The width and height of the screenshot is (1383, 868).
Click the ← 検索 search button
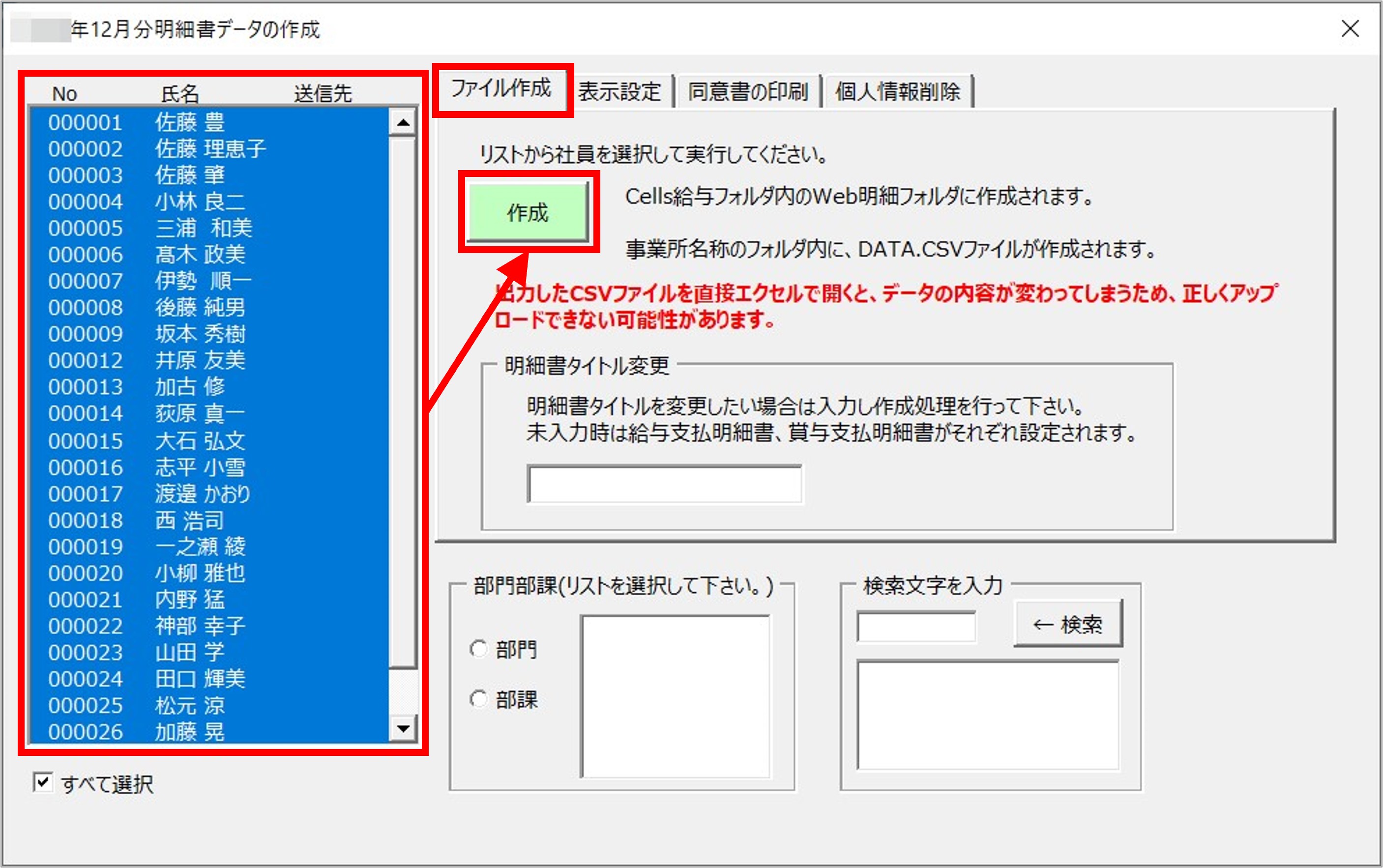pos(1068,624)
